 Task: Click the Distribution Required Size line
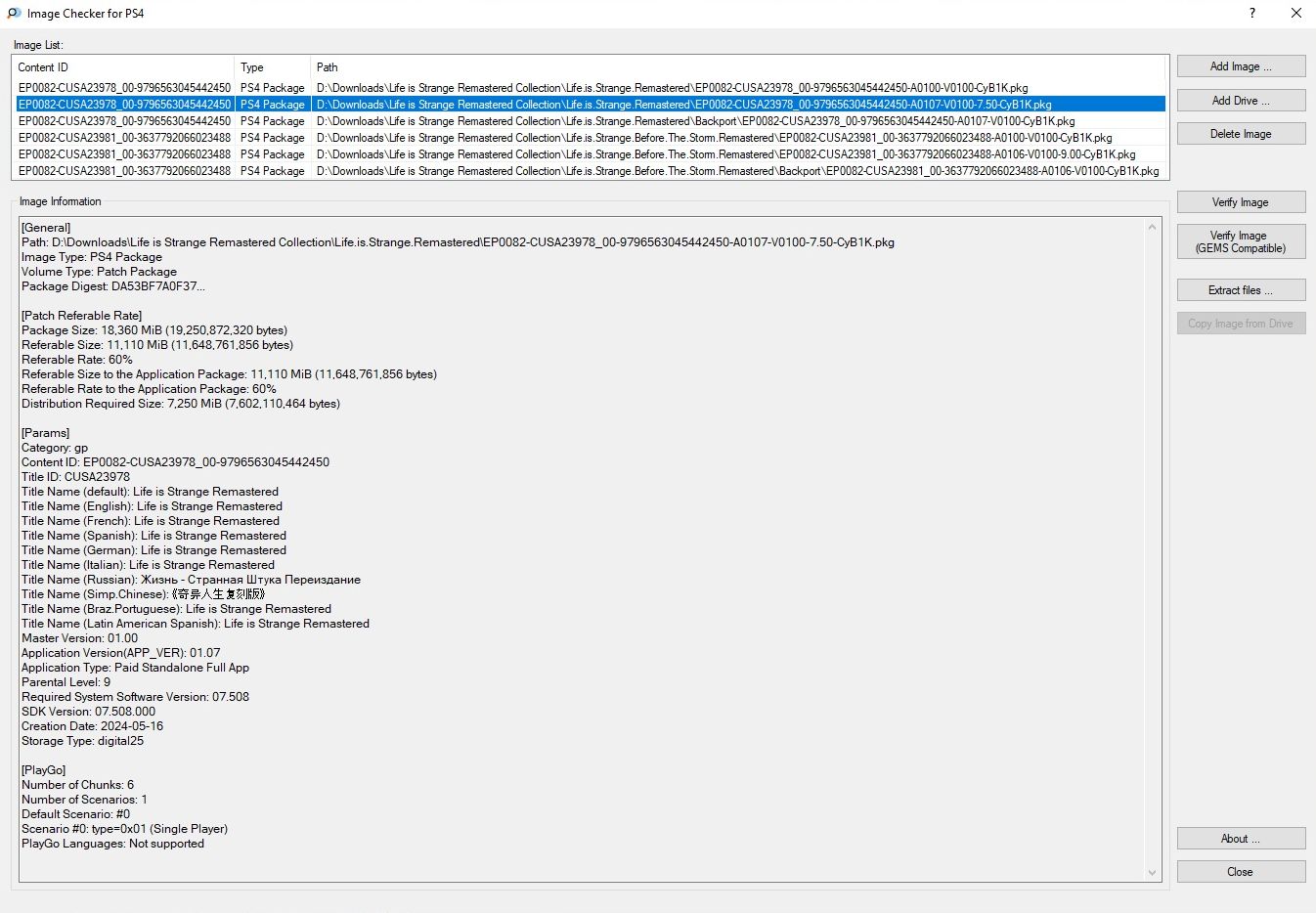tap(181, 404)
